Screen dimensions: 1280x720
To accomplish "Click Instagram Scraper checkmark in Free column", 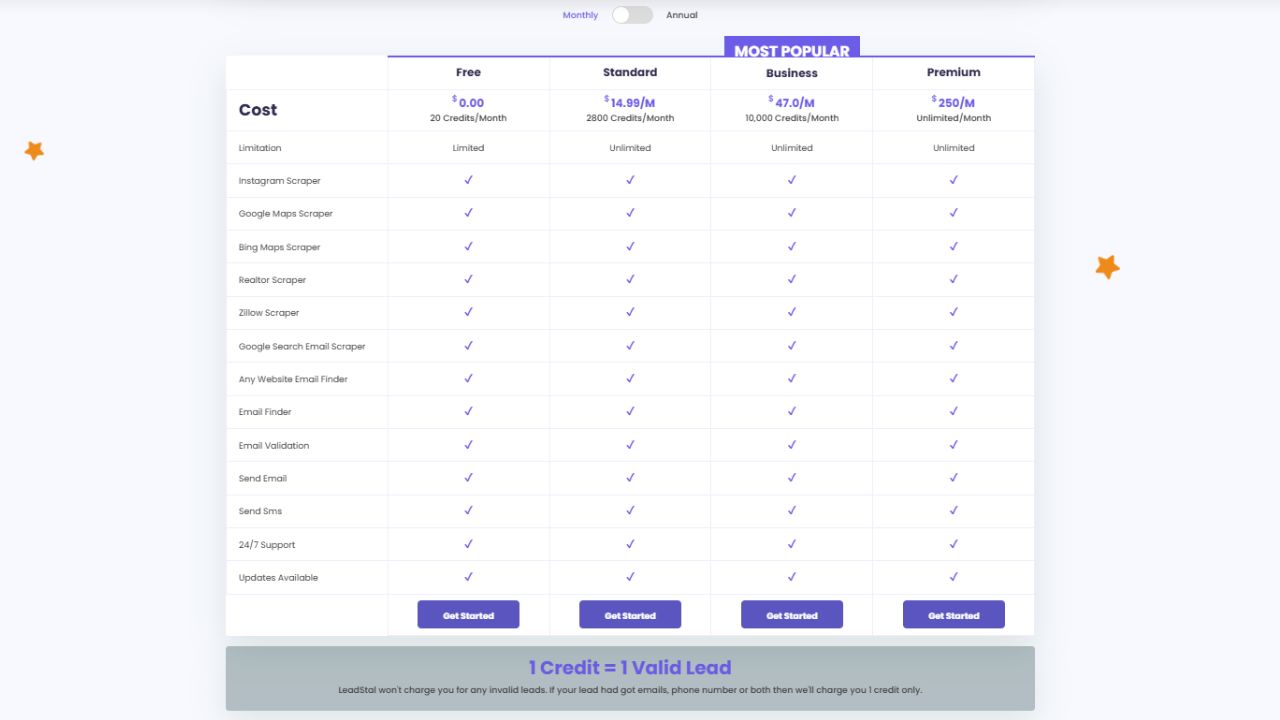I will coord(468,180).
